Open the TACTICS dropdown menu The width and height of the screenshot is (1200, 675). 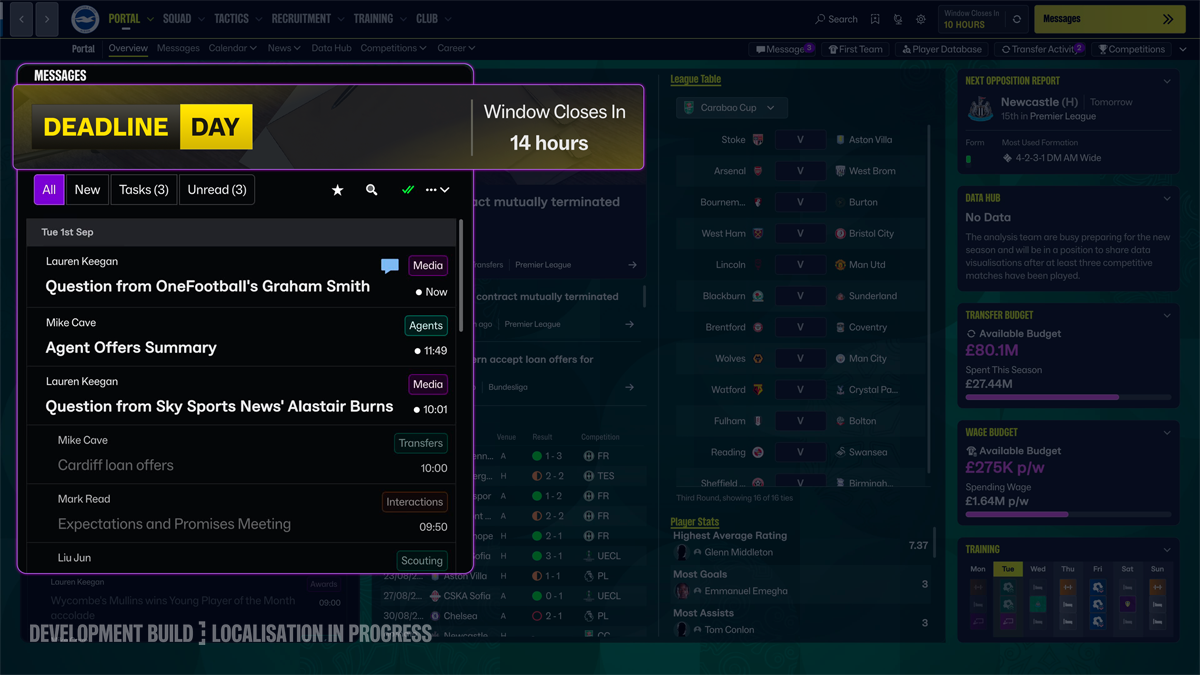[238, 19]
